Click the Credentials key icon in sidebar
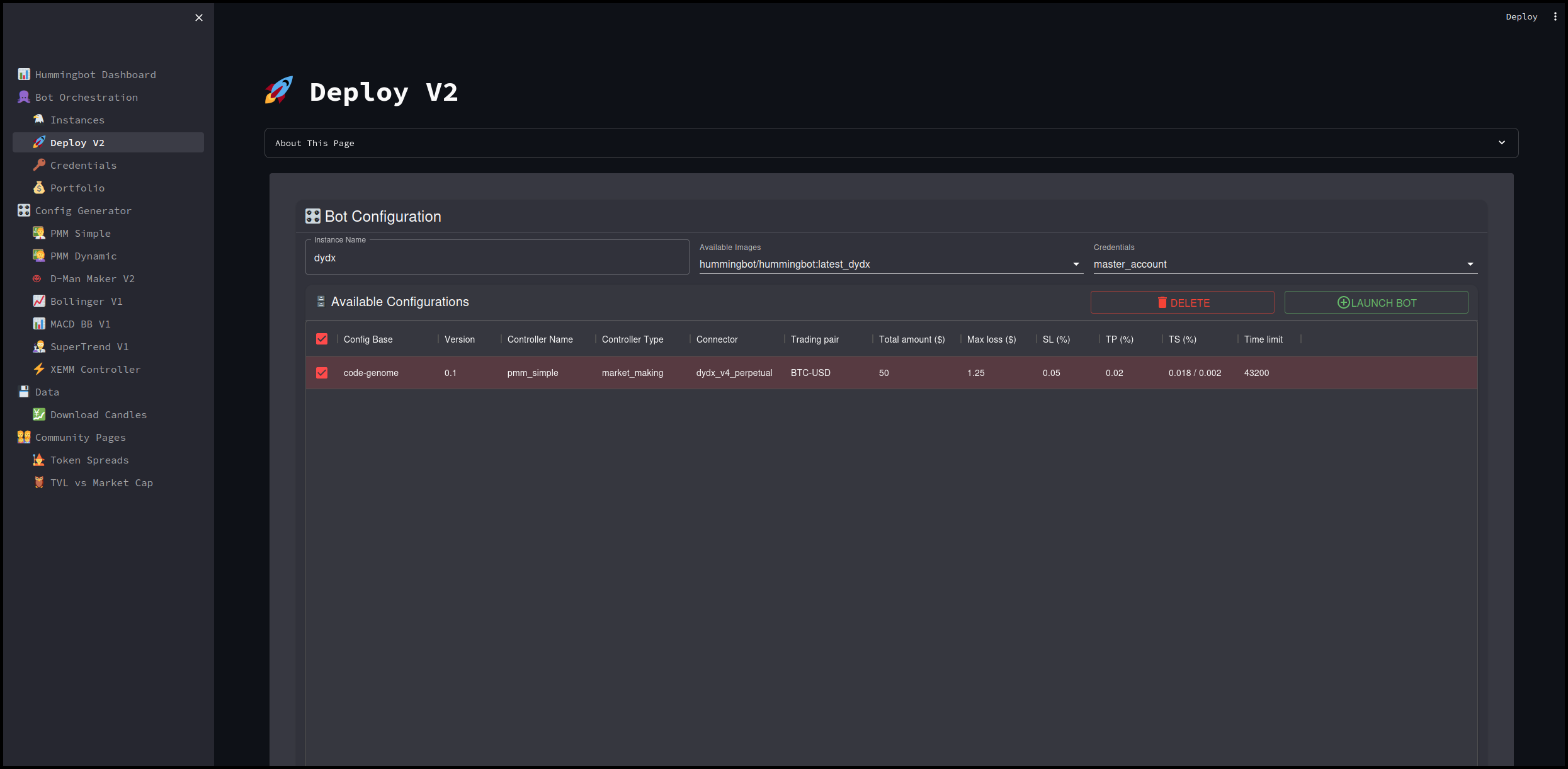1568x769 pixels. point(39,165)
